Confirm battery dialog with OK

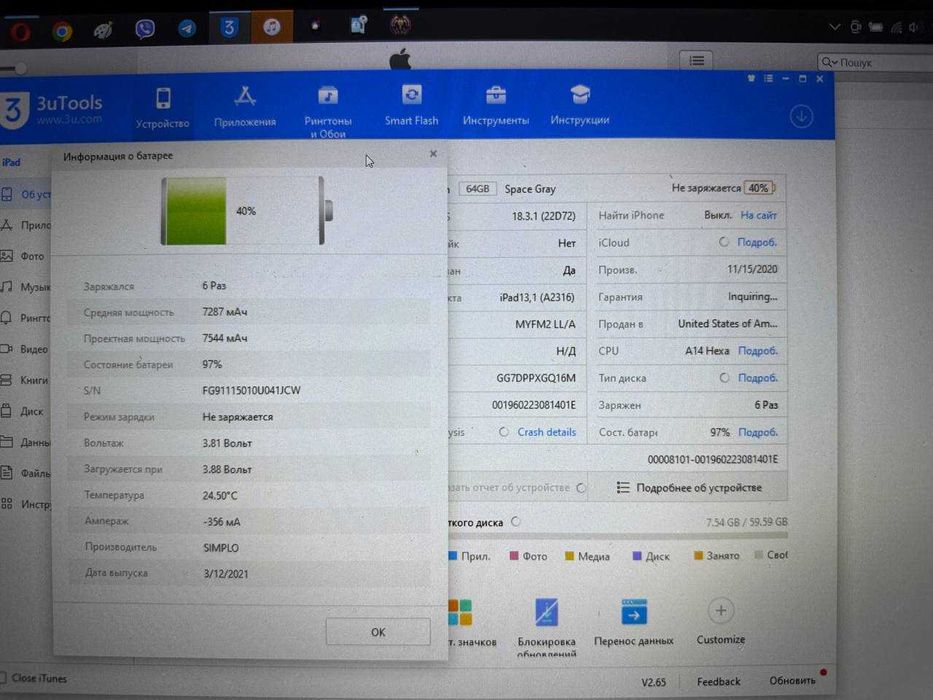(x=378, y=632)
